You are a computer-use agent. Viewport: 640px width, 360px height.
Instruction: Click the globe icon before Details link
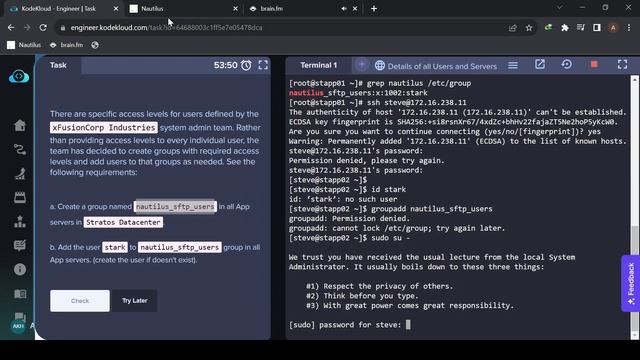pos(380,65)
